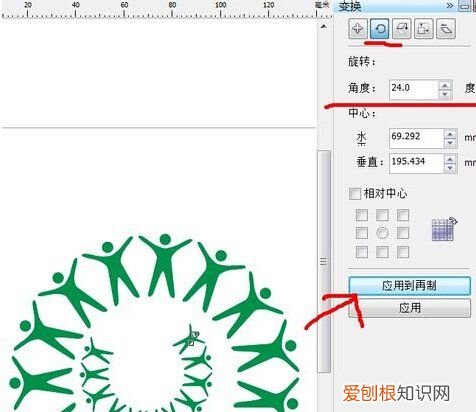Select the middle-left anchor point checkbox
The width and height of the screenshot is (476, 412).
tap(362, 233)
